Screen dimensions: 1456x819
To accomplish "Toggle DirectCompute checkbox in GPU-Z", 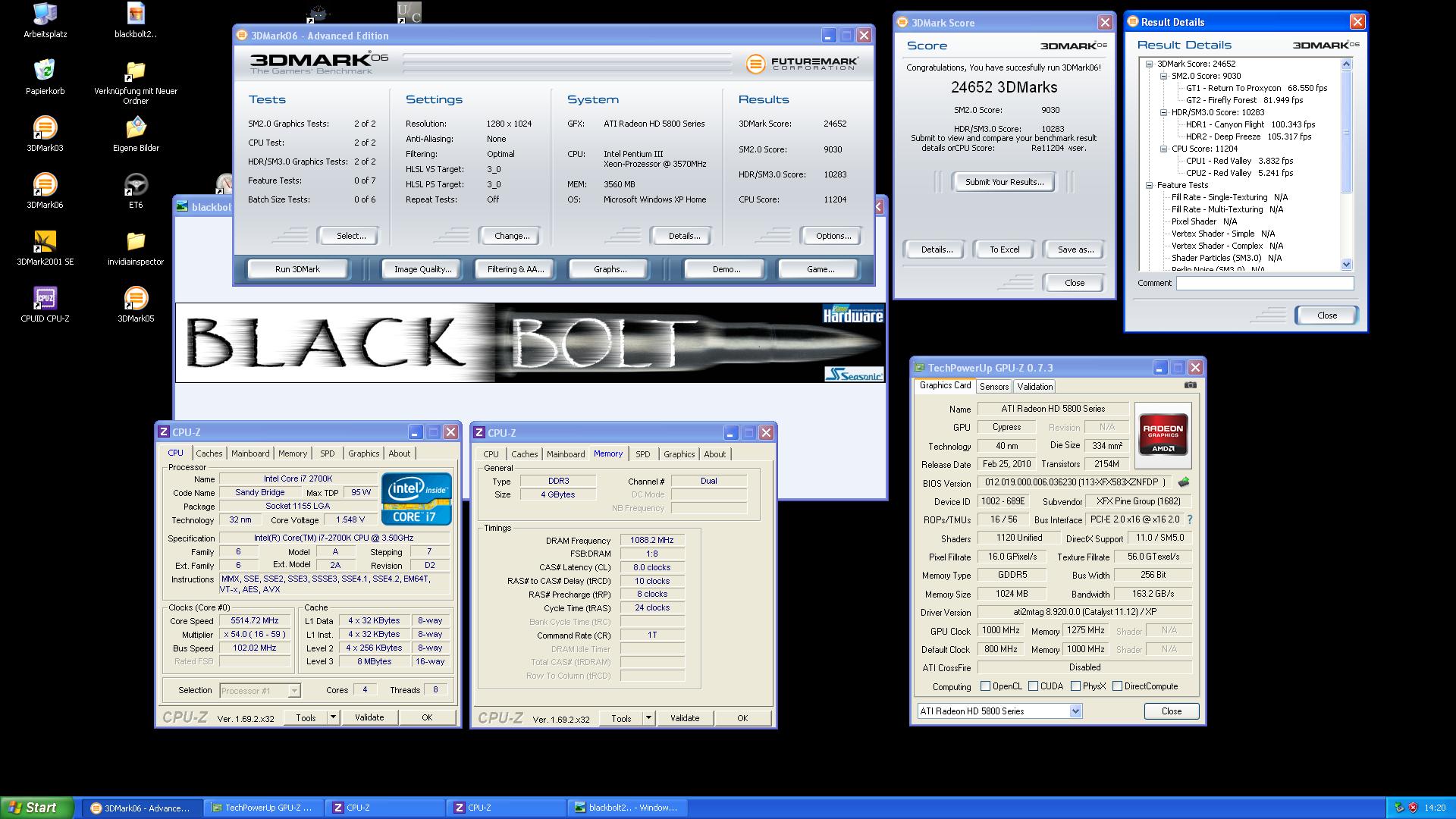I will pos(1117,686).
